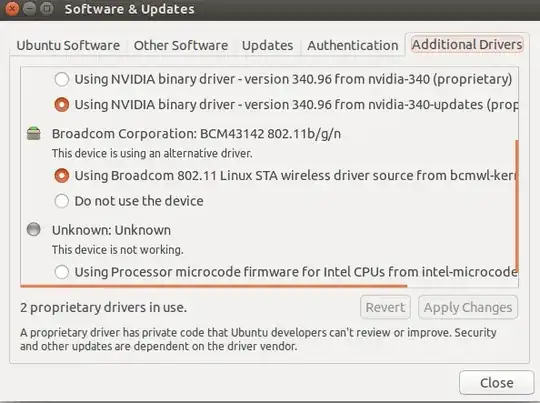Click the horizontal scrollbar under driver list
The width and height of the screenshot is (540, 403).
(x=214, y=286)
